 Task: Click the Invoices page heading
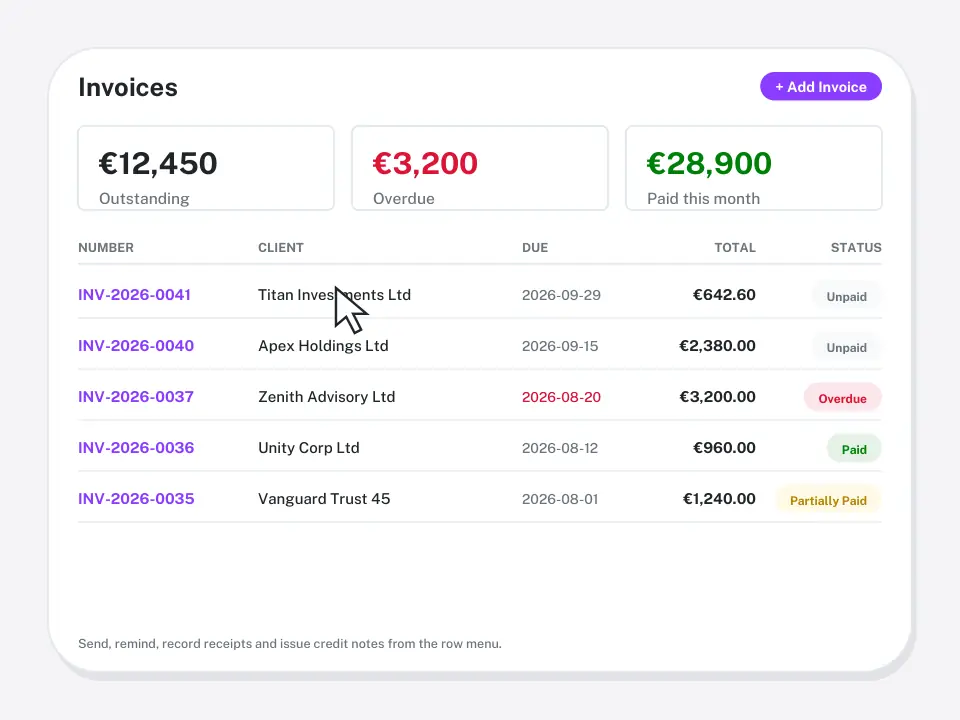[128, 88]
